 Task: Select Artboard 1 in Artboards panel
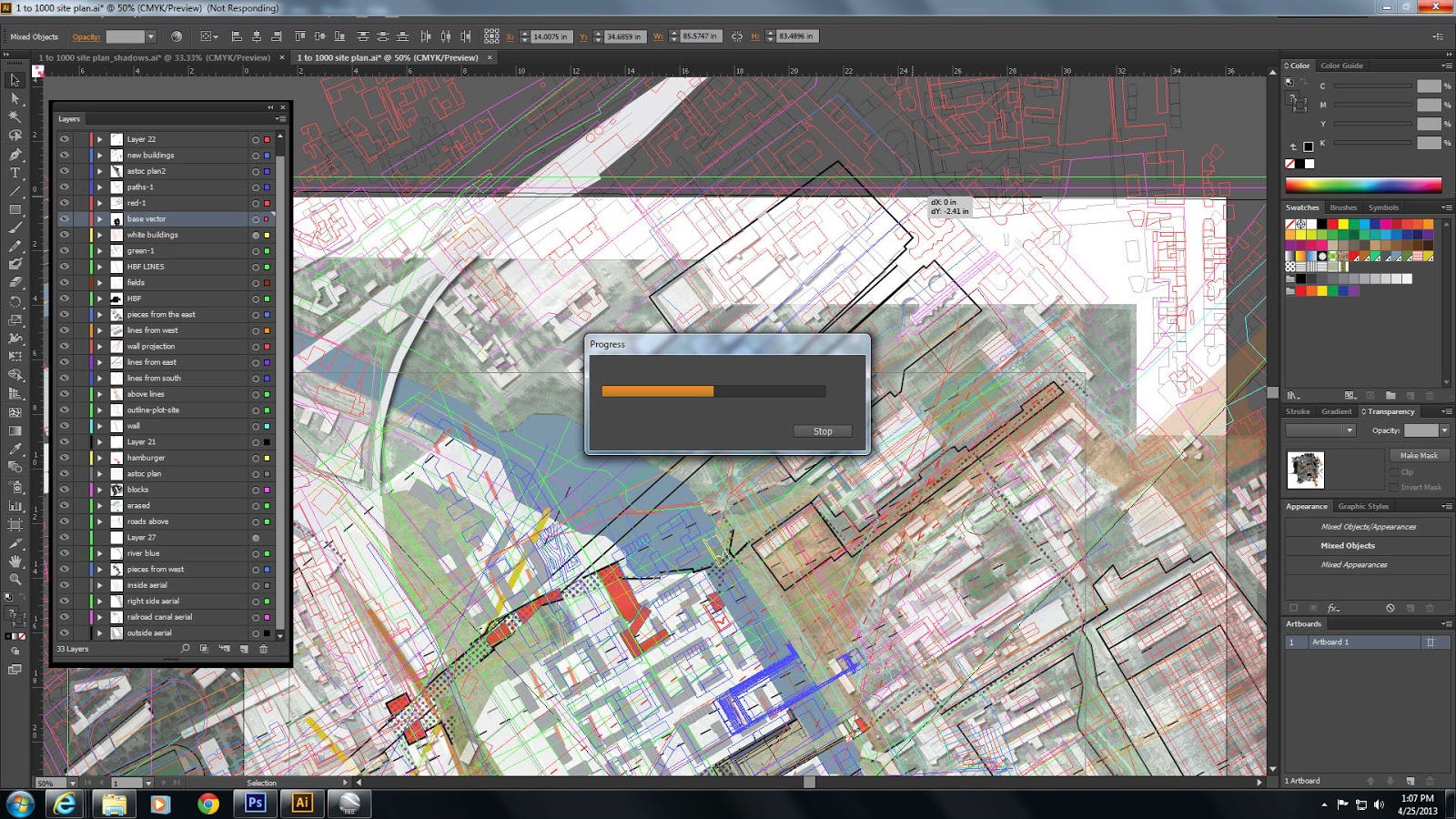pyautogui.click(x=1367, y=642)
